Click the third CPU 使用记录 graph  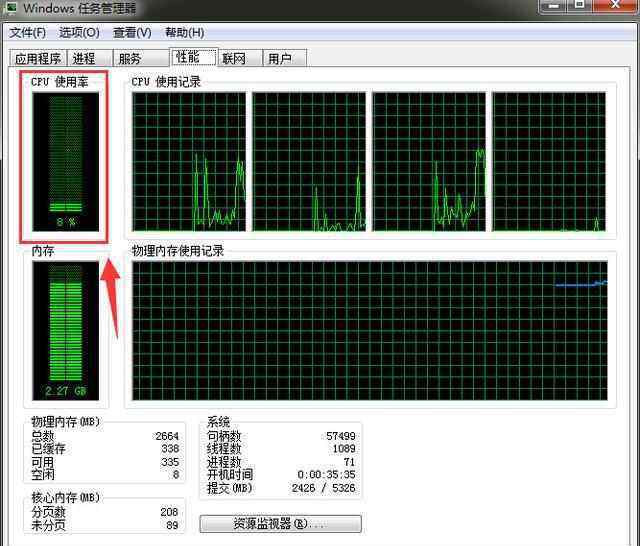429,162
